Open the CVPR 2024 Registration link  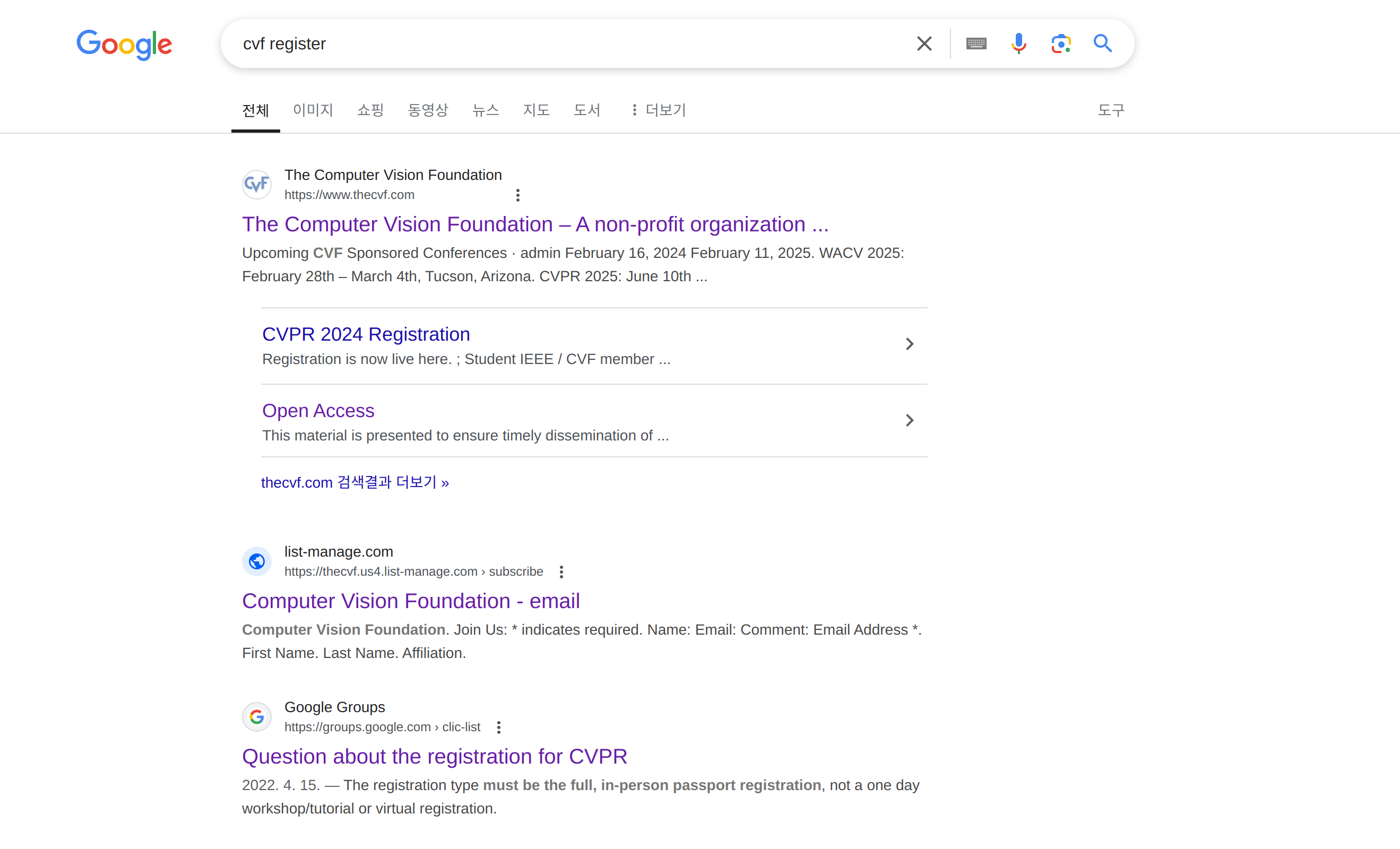point(366,334)
